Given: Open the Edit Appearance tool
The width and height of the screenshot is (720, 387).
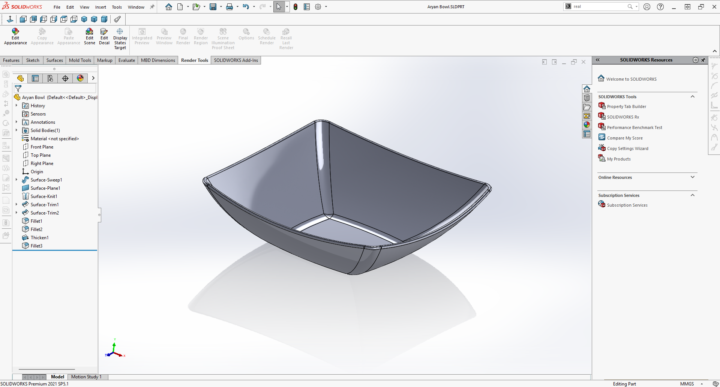Looking at the screenshot, I should tap(15, 36).
